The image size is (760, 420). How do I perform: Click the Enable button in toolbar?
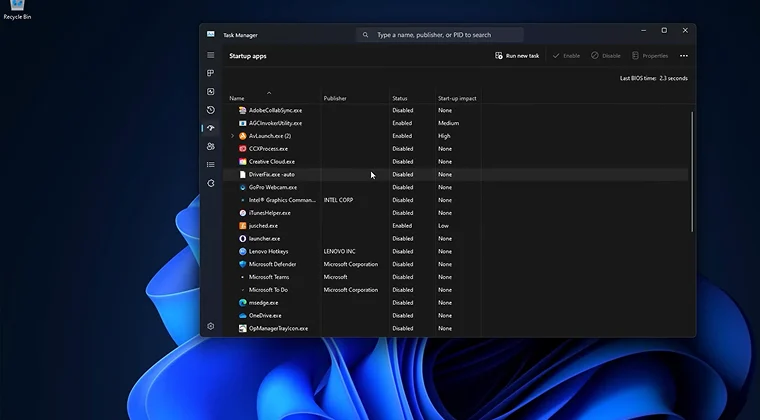pos(566,56)
